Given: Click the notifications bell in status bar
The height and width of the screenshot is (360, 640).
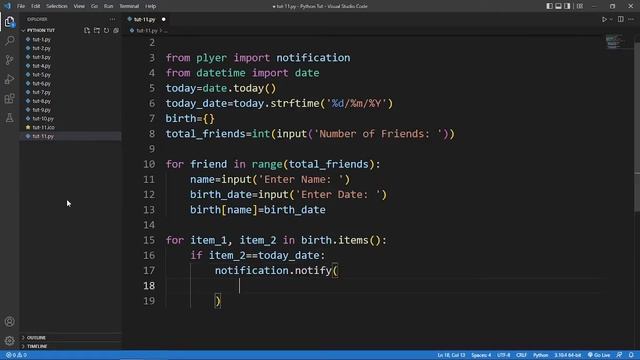Looking at the screenshot, I should point(631,355).
